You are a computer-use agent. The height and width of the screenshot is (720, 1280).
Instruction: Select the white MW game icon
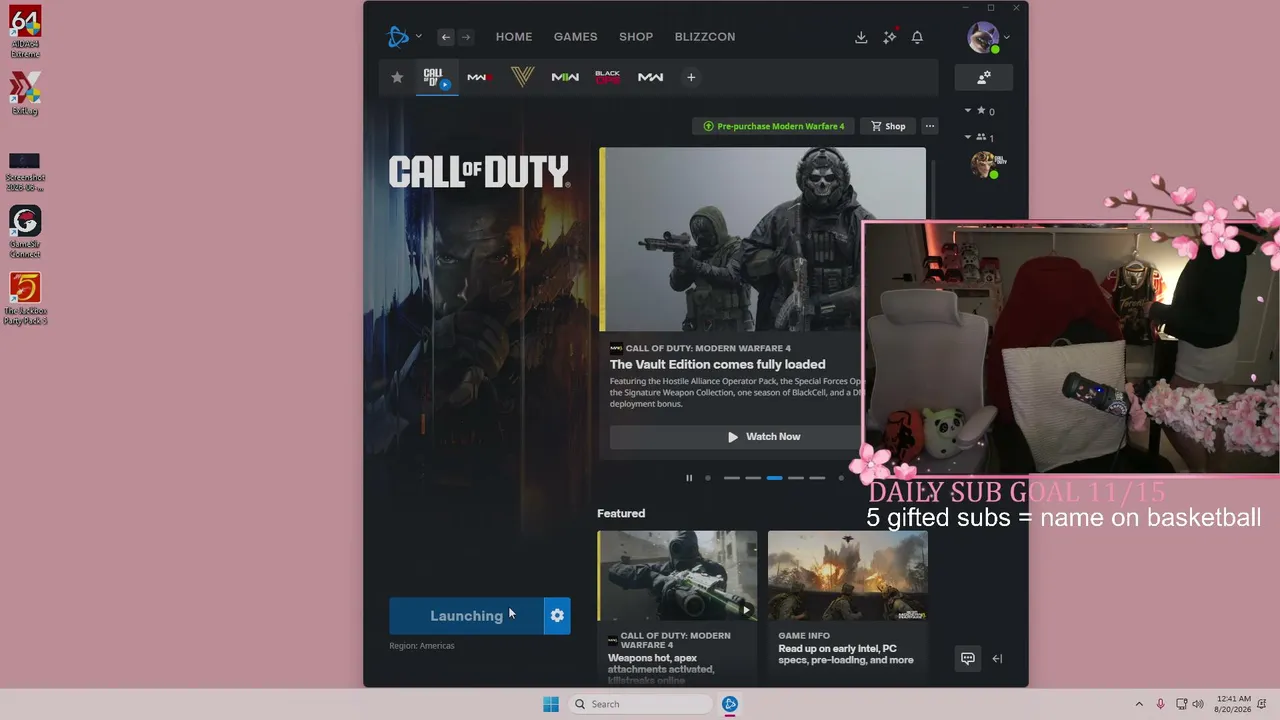[x=651, y=77]
